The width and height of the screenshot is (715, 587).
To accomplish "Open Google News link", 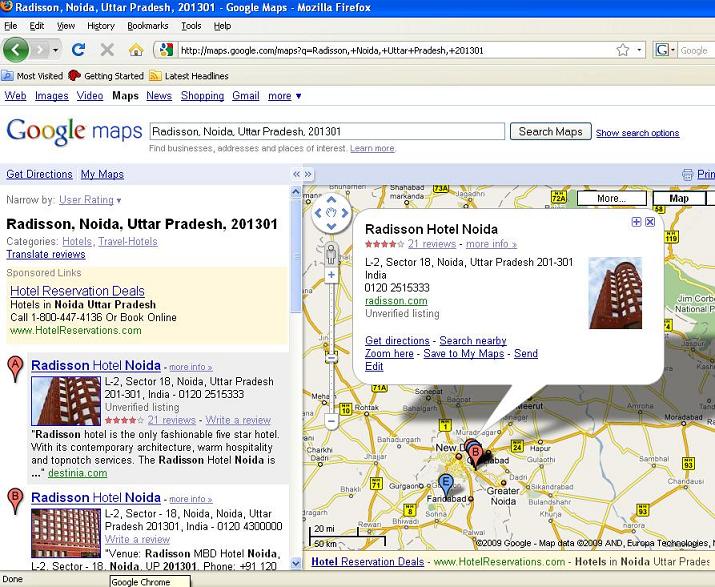I will pos(159,96).
